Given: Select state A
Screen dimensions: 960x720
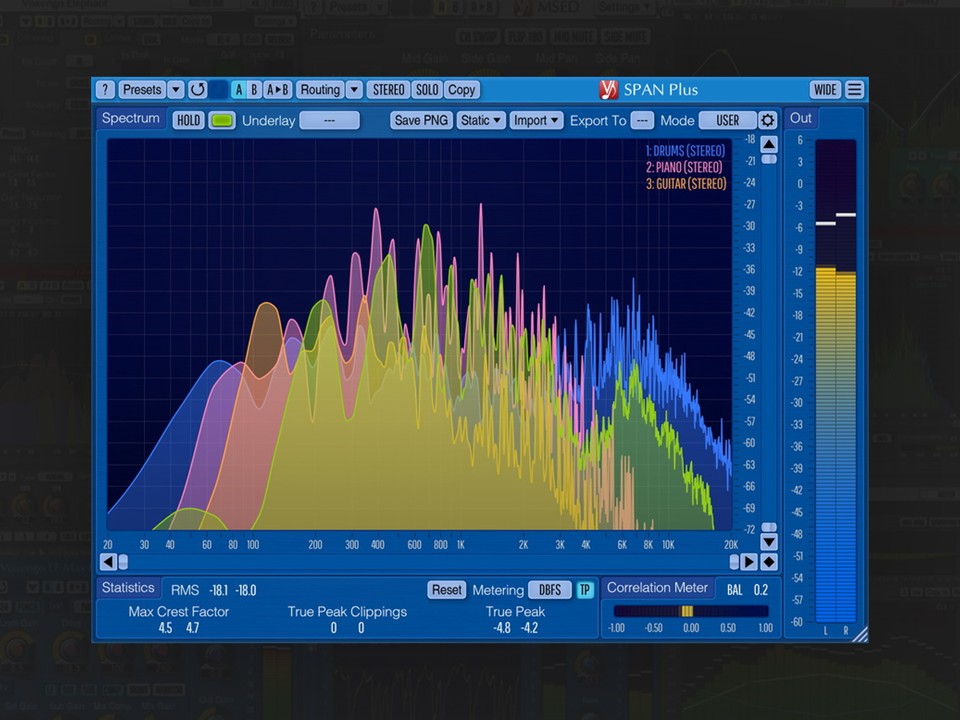Looking at the screenshot, I should 239,90.
